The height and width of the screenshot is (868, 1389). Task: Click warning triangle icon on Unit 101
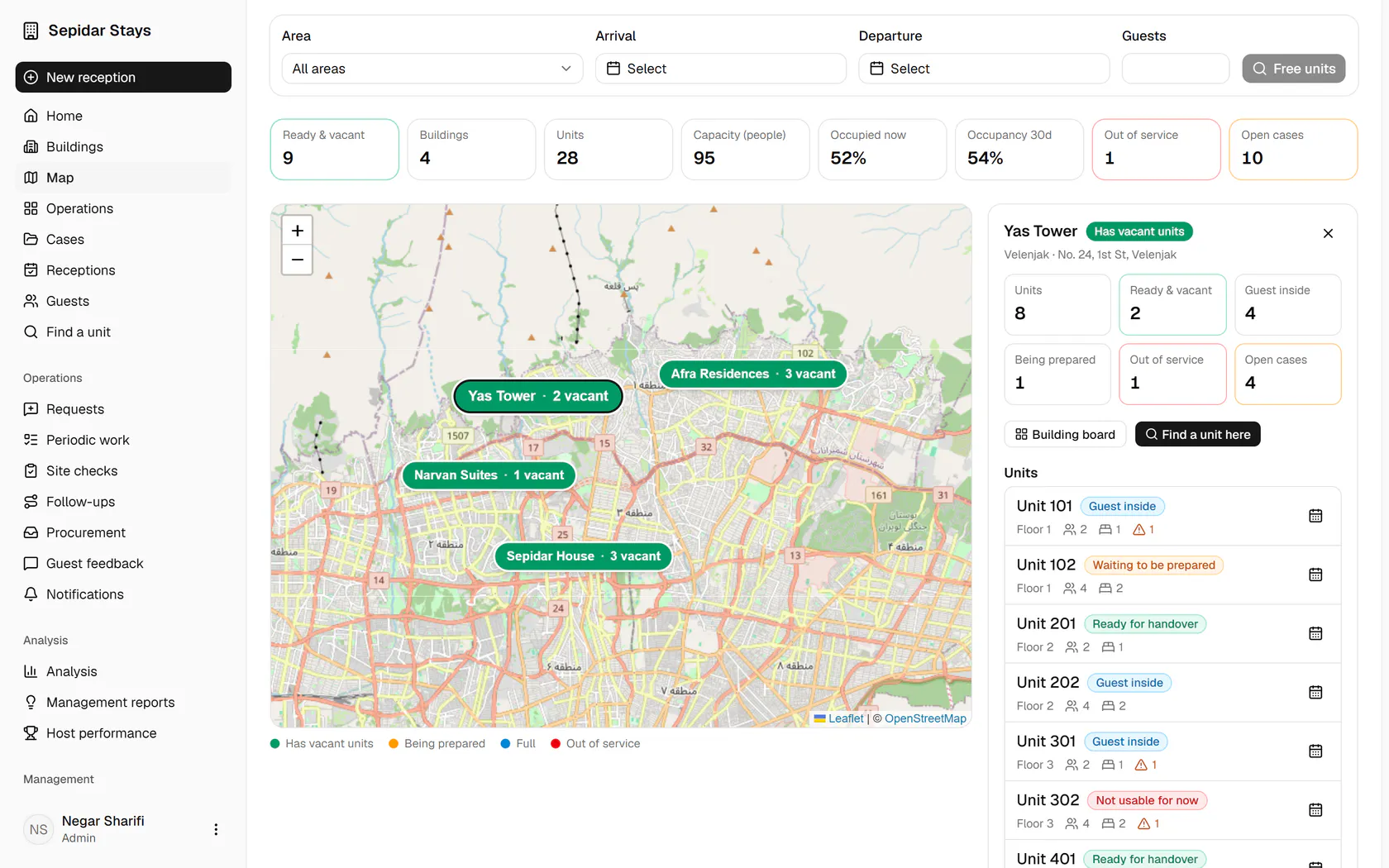pyautogui.click(x=1138, y=530)
